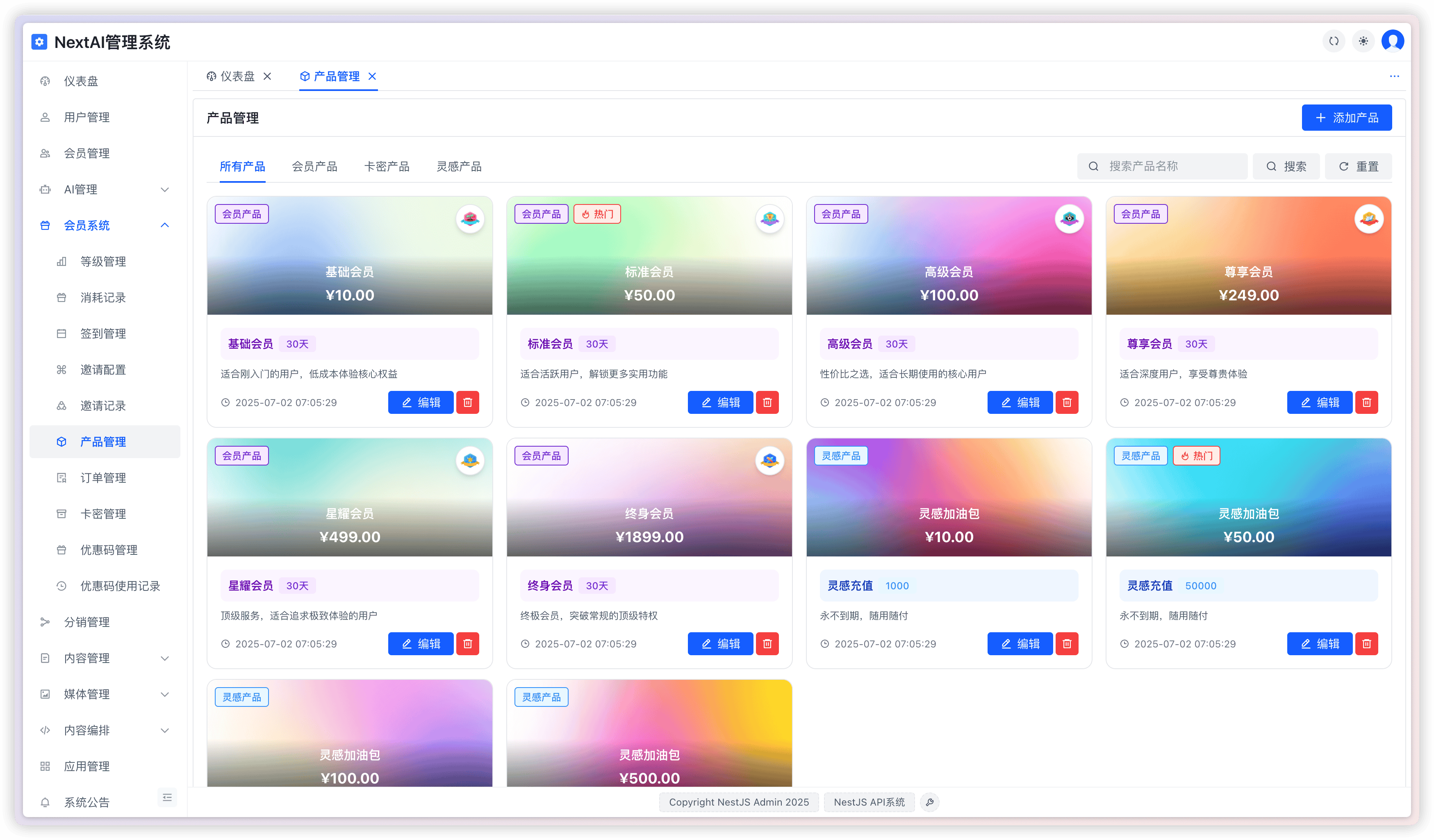Screen dimensions: 1434x840
Task: Click the 添加产品 button
Action: (x=1346, y=118)
